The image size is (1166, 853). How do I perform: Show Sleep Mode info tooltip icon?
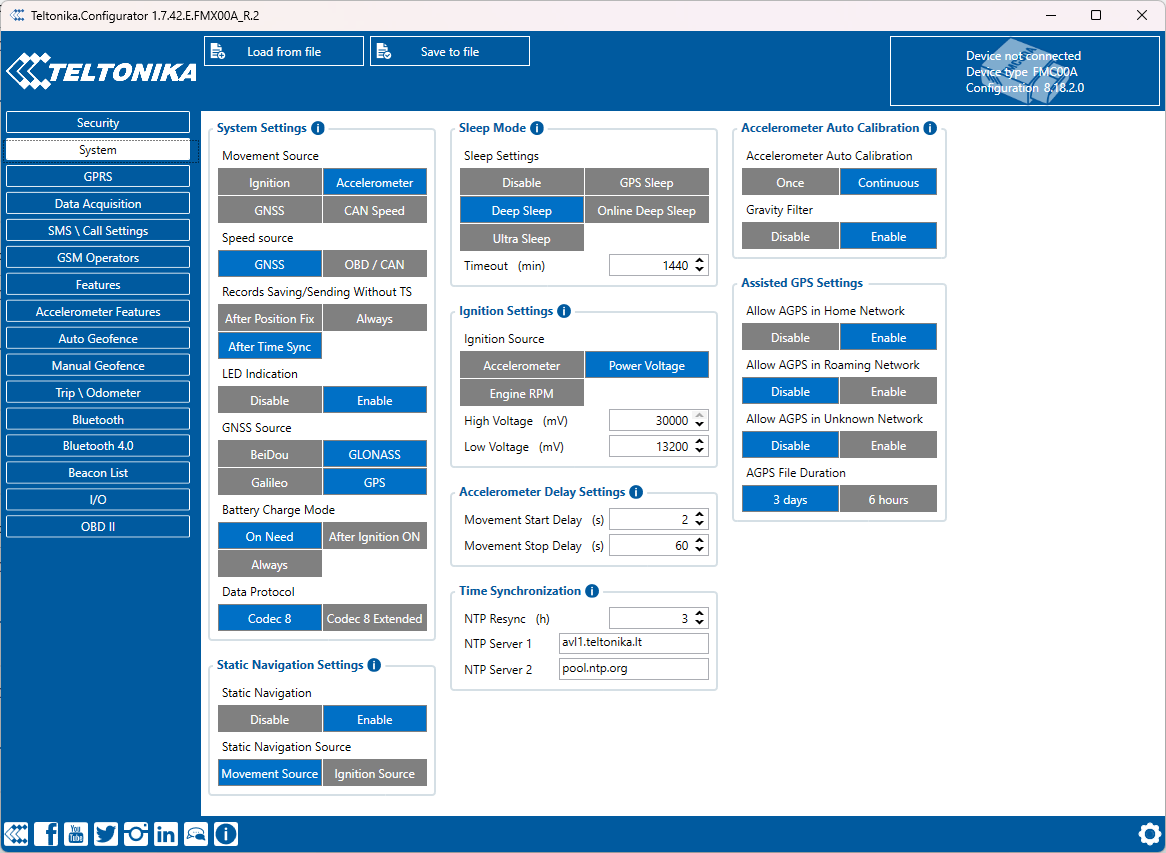coord(536,128)
